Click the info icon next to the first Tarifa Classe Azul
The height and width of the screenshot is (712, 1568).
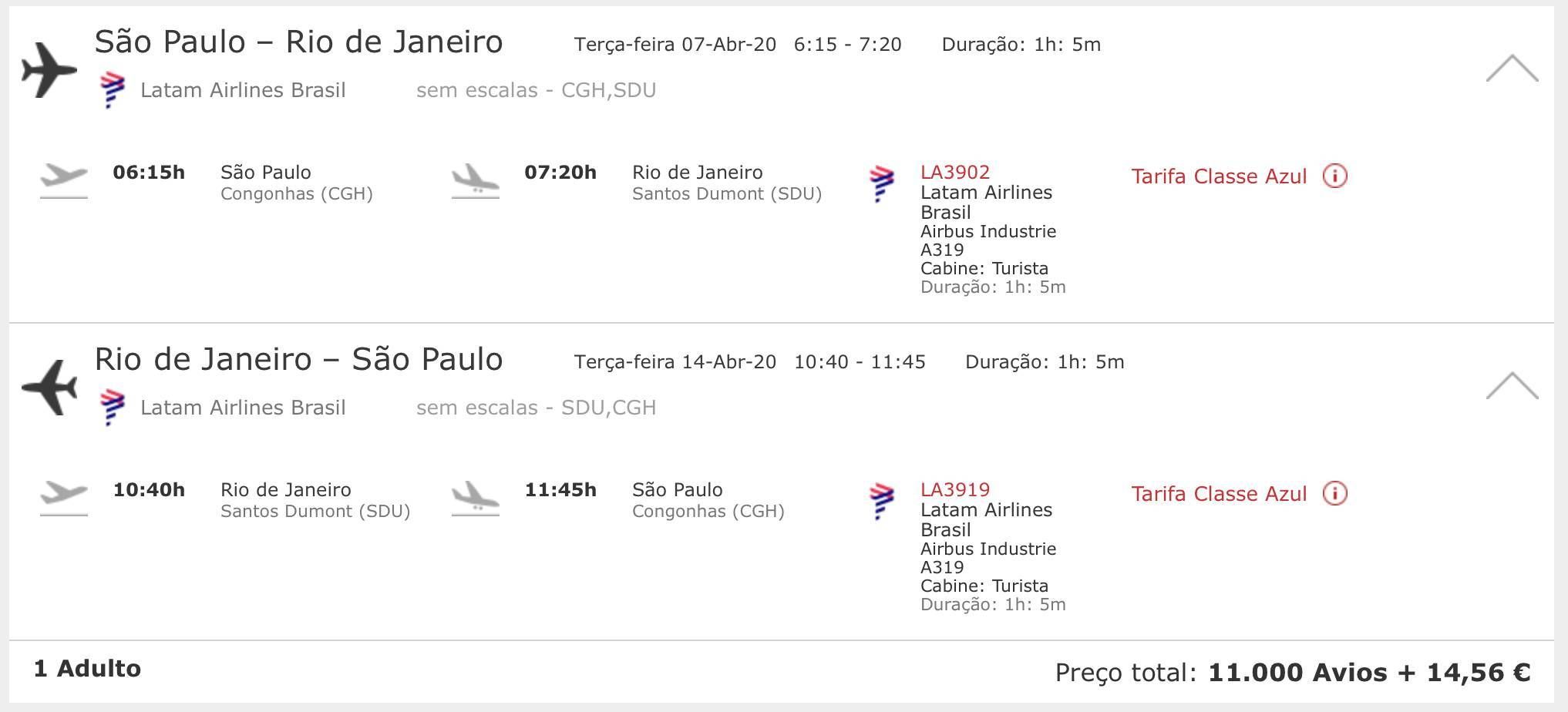pos(1335,176)
